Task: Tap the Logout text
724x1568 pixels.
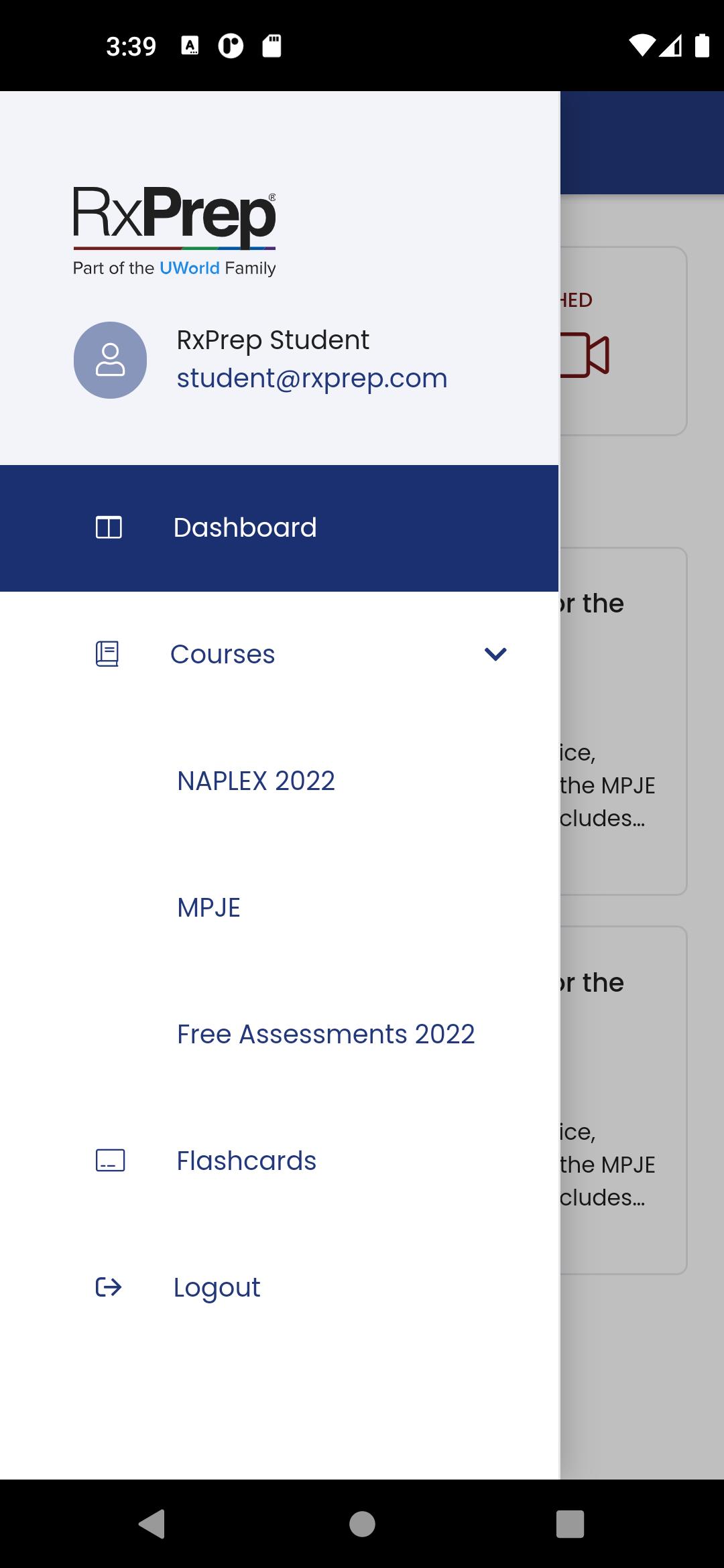Action: tap(217, 1288)
